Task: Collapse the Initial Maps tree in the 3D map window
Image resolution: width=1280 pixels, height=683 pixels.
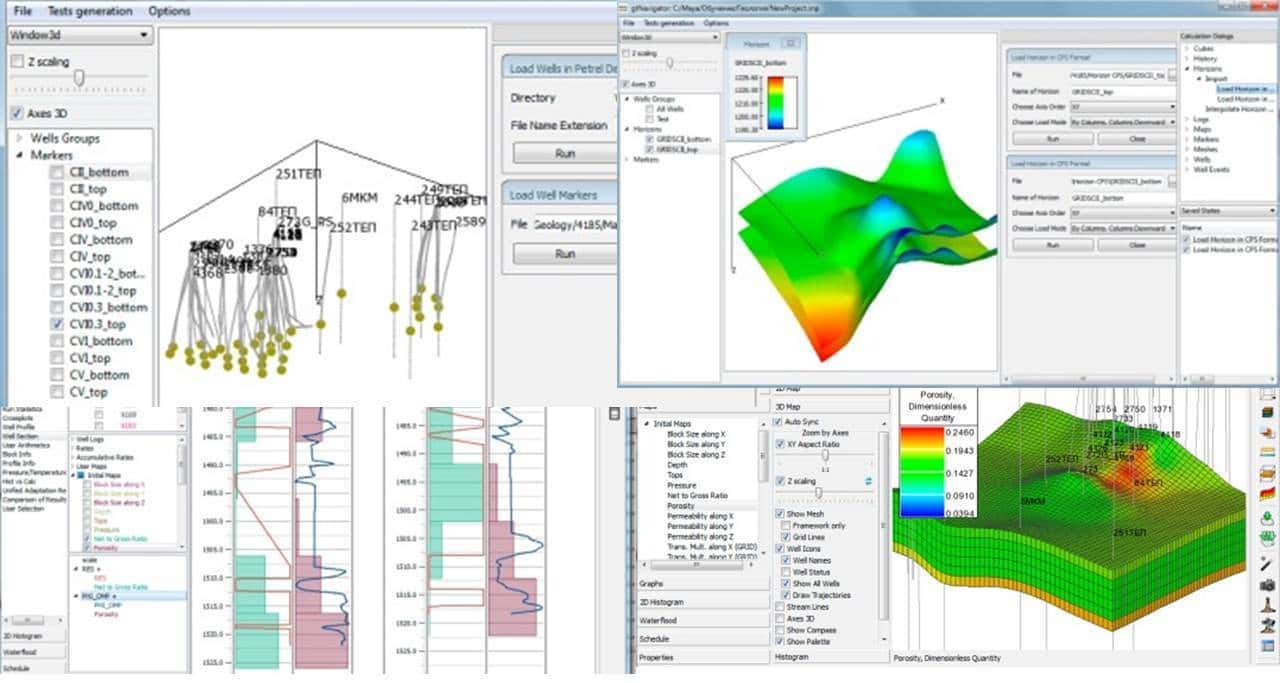Action: click(x=647, y=424)
